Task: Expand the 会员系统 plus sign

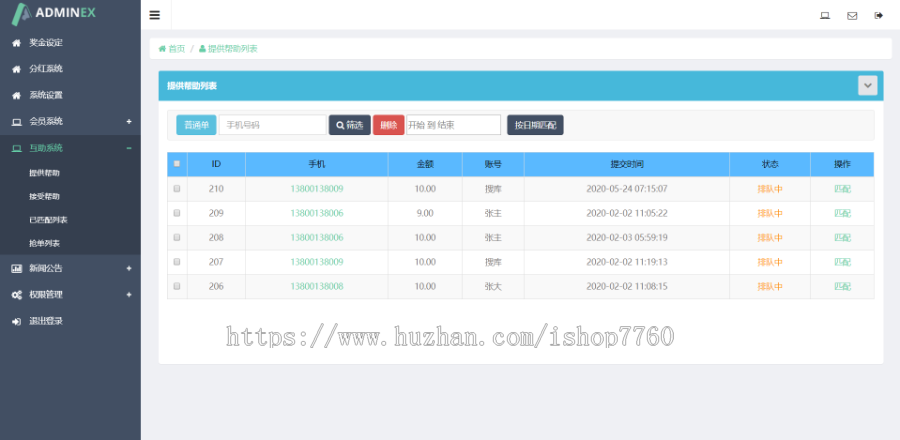Action: [129, 122]
